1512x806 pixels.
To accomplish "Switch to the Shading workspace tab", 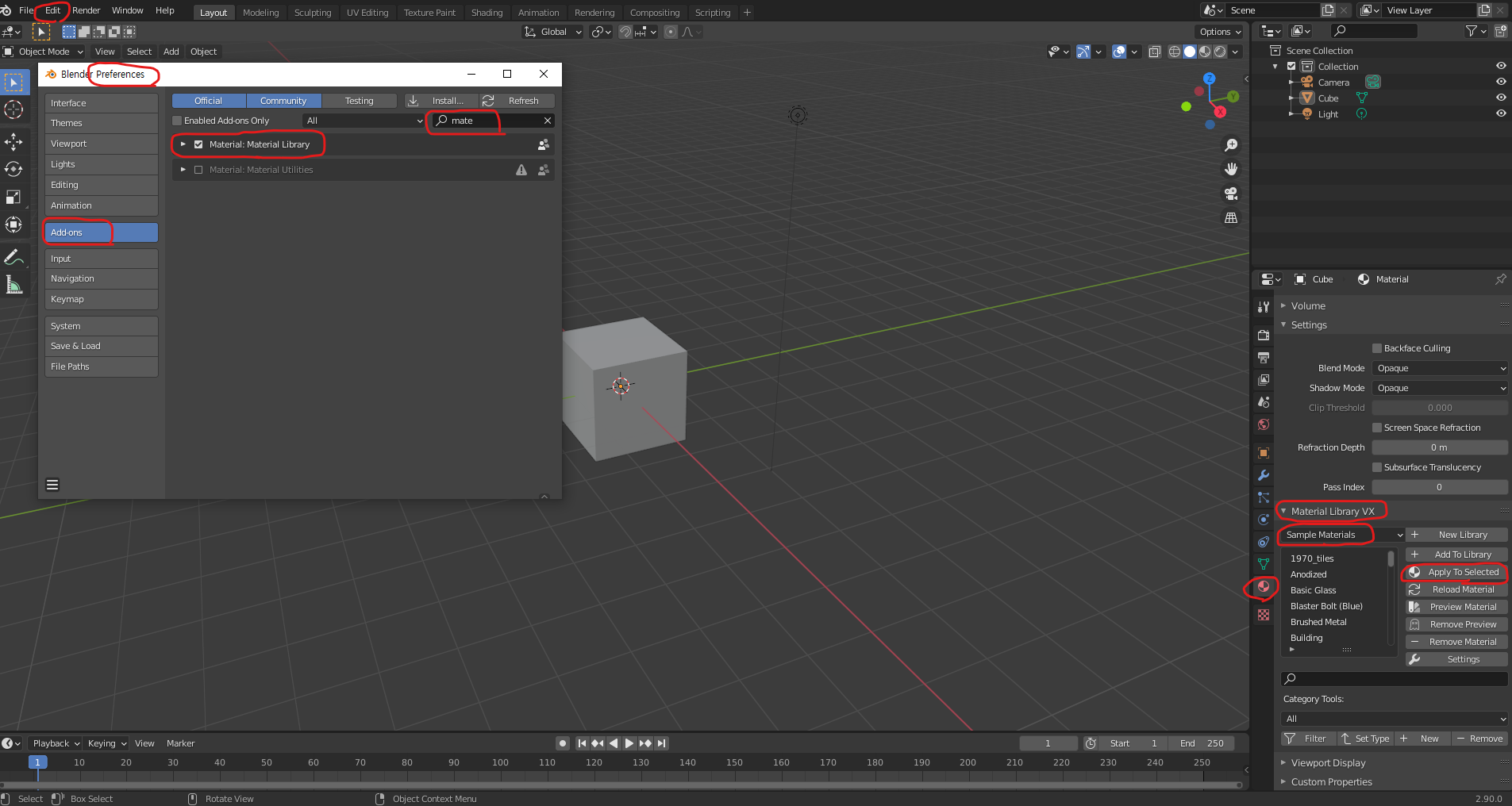I will [x=487, y=13].
